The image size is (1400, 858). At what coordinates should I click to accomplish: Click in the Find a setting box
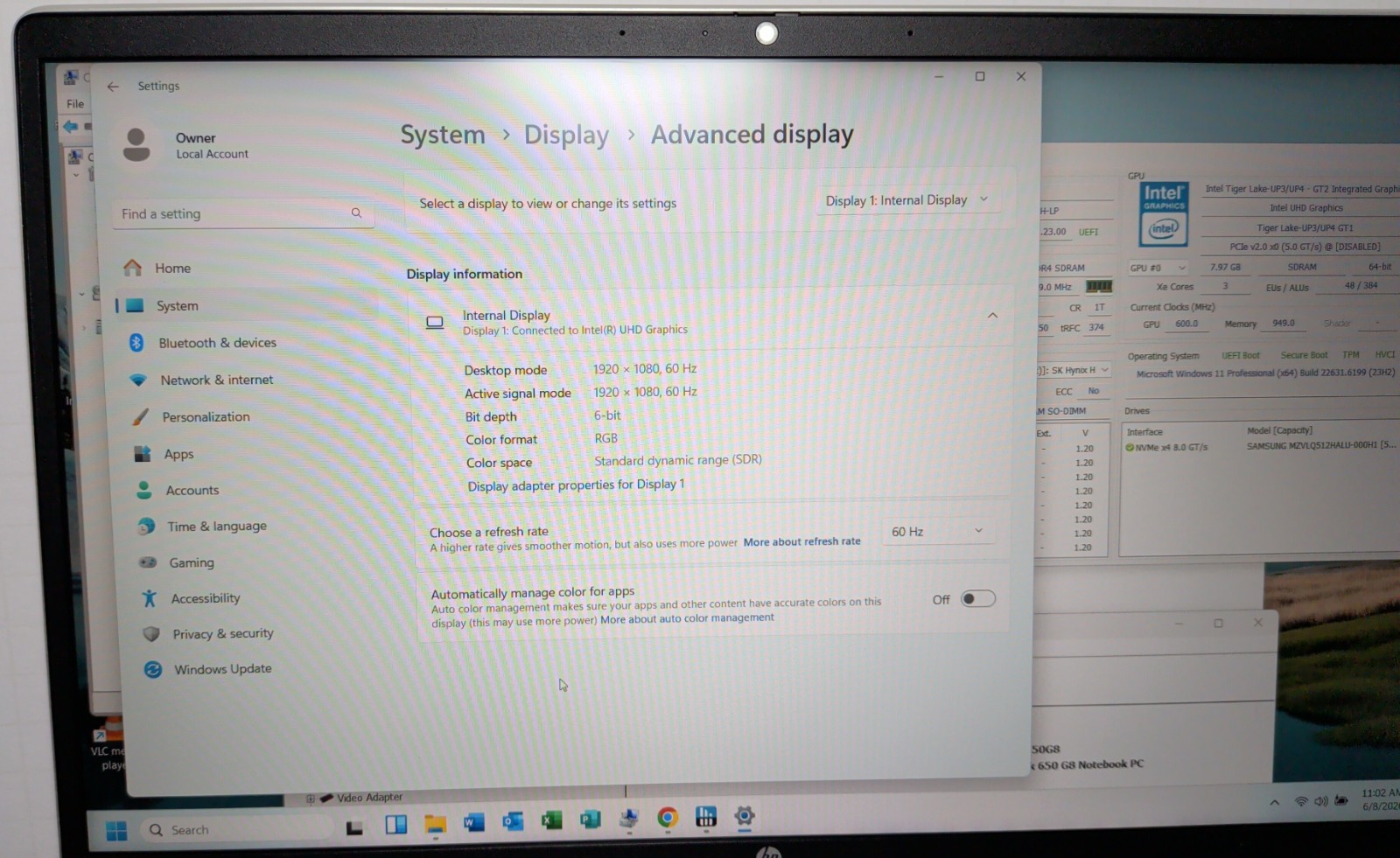(x=243, y=213)
